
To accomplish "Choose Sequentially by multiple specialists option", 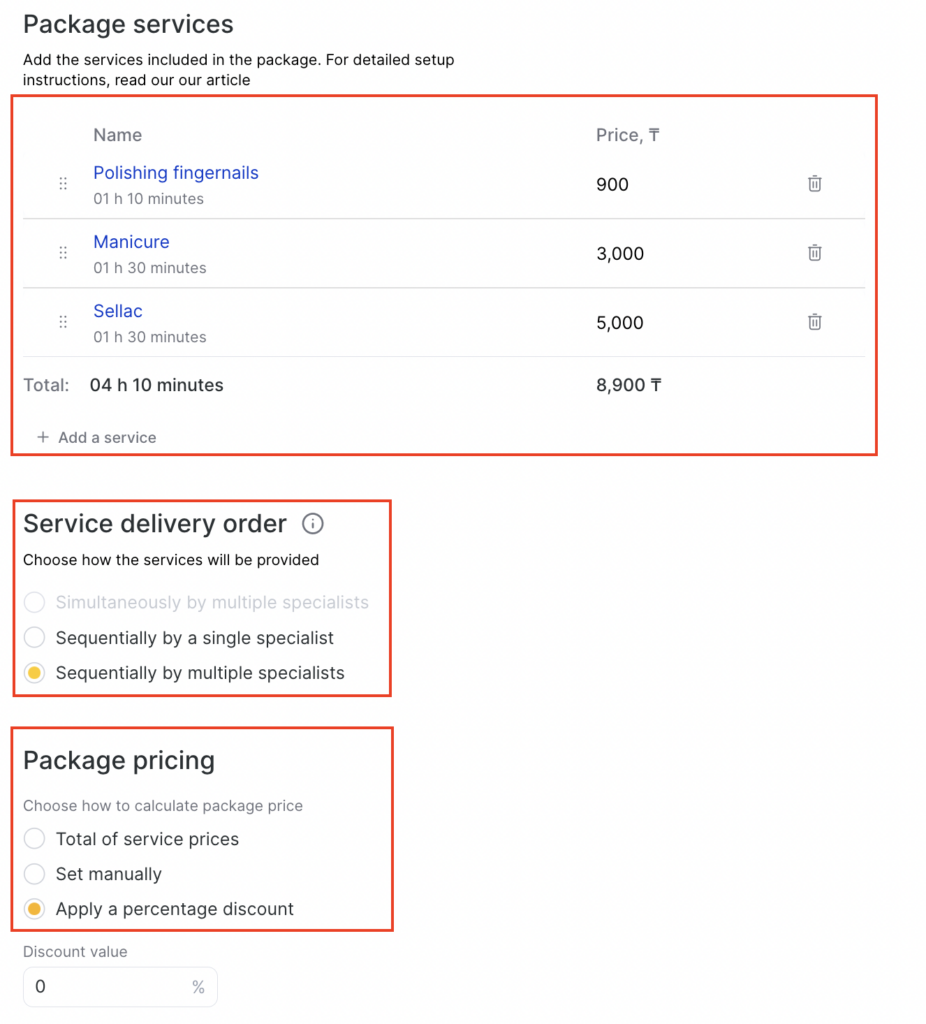I will click(x=35, y=673).
